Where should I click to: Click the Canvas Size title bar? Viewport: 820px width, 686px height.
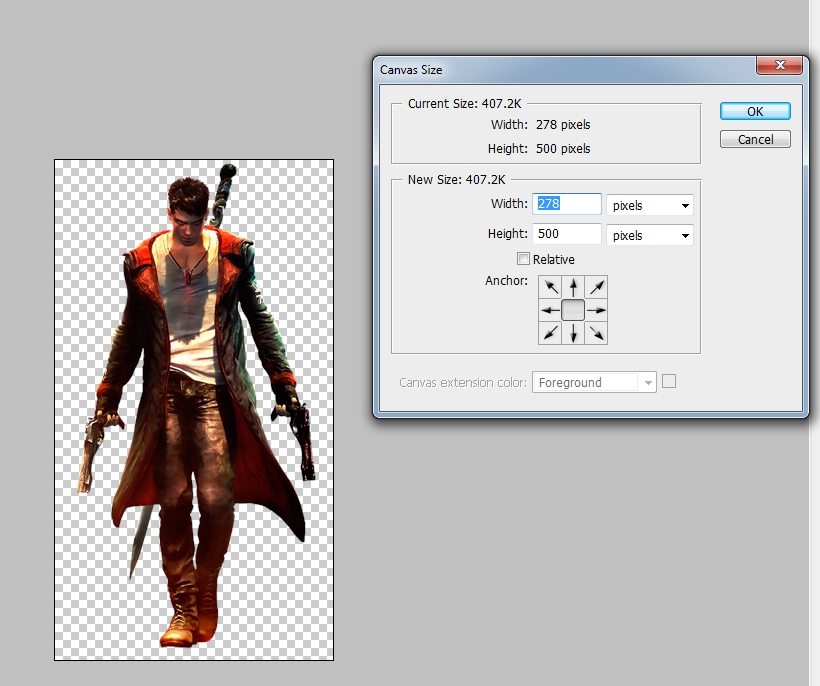(565, 70)
